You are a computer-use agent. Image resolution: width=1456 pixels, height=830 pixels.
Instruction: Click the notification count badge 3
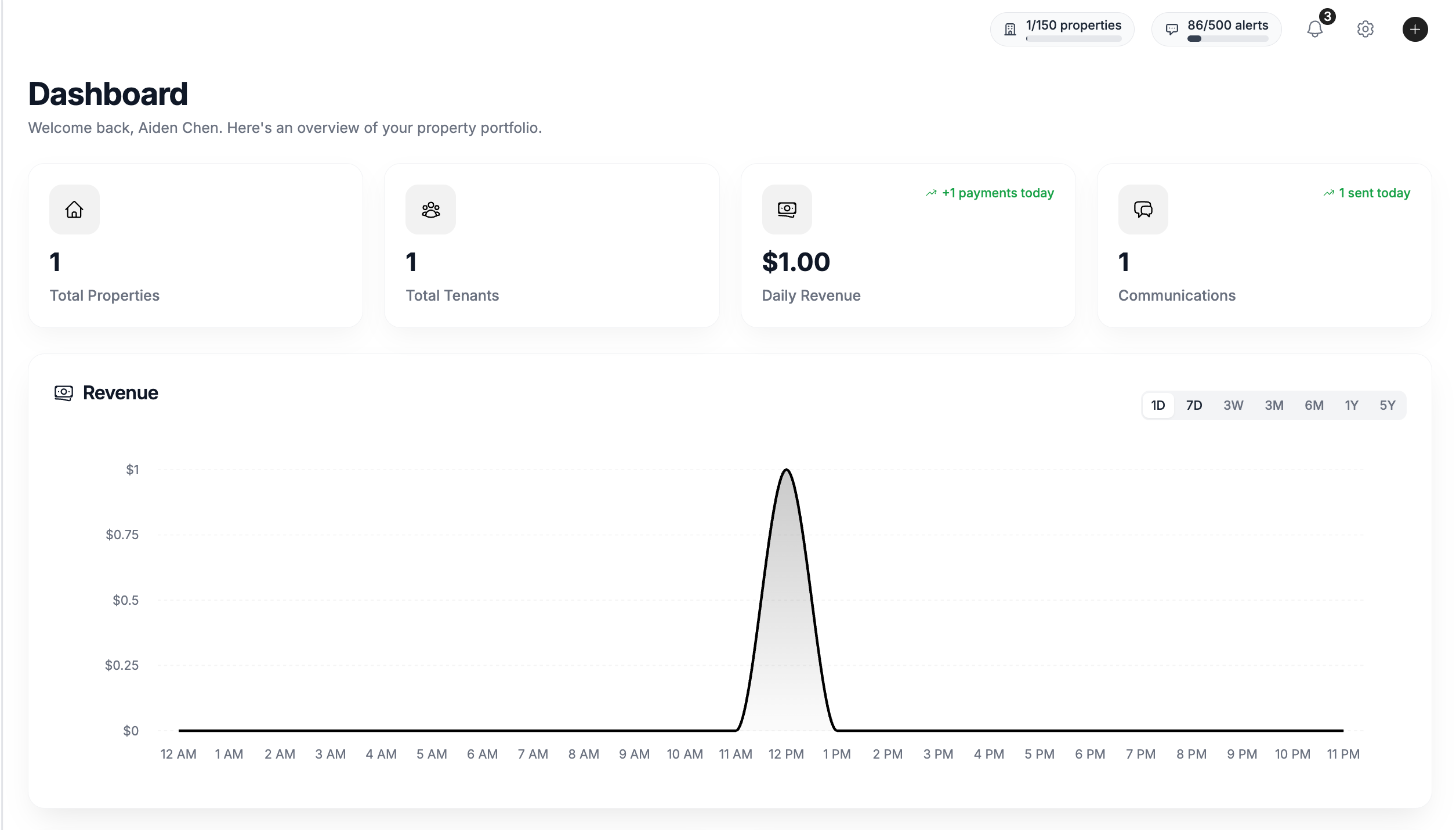pyautogui.click(x=1327, y=17)
